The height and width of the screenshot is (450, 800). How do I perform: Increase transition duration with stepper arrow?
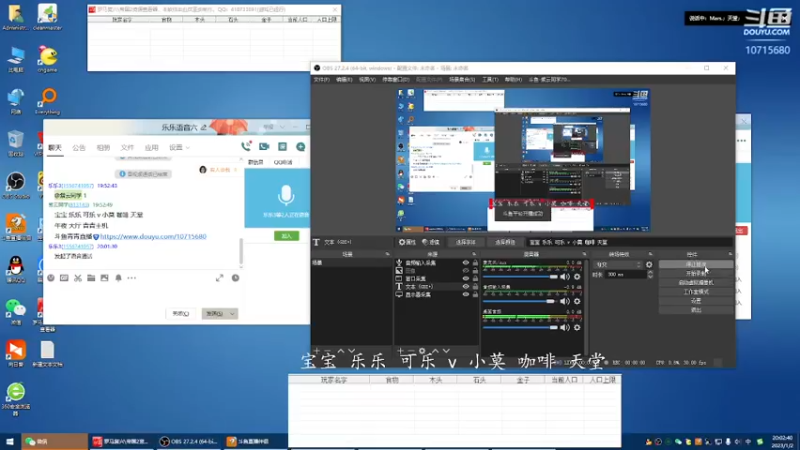(x=650, y=272)
